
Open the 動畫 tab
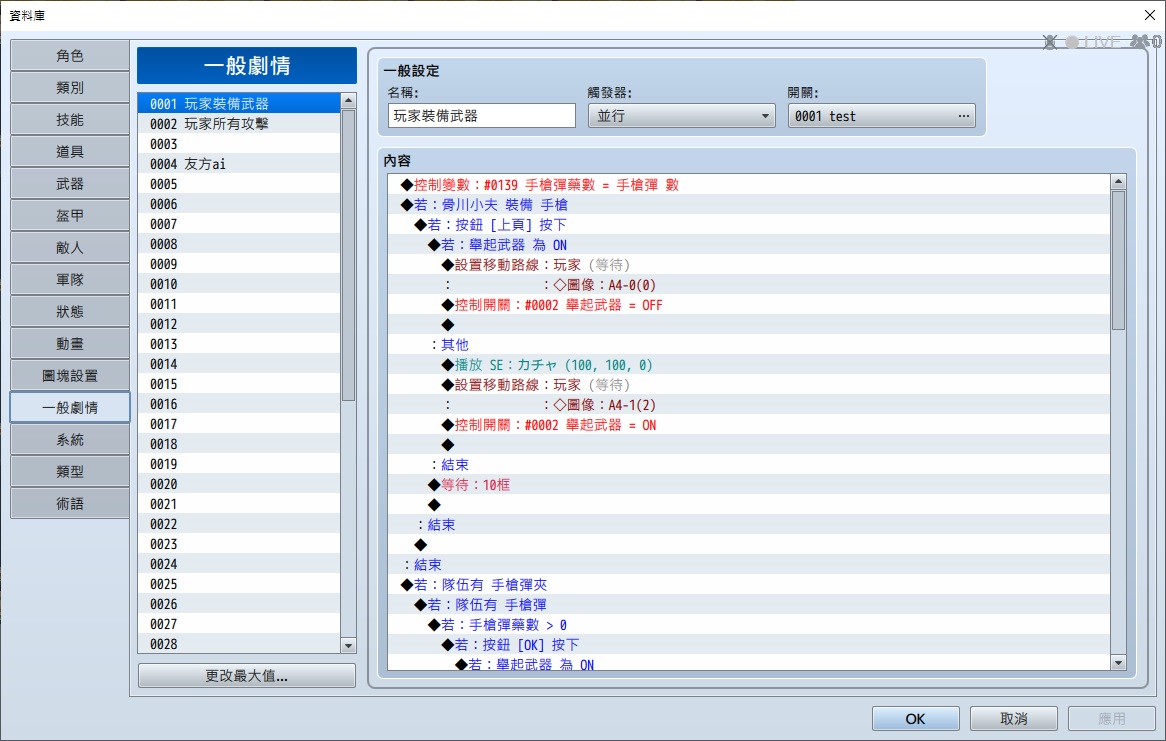(70, 344)
